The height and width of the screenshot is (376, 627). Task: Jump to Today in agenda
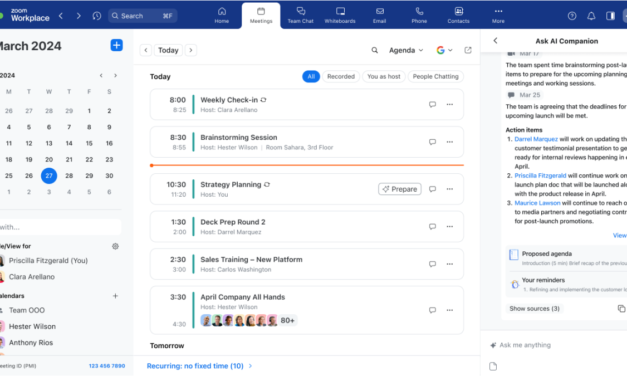coord(168,50)
